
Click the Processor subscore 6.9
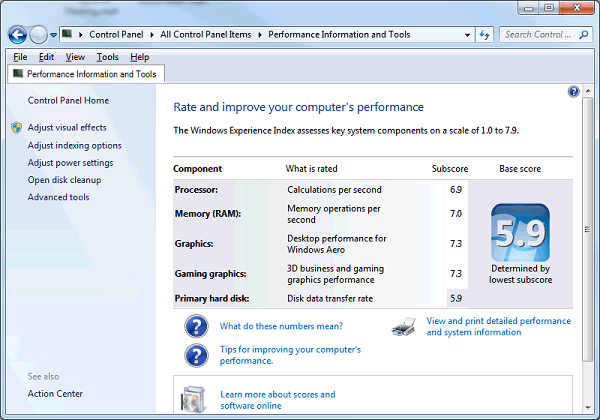tap(456, 190)
